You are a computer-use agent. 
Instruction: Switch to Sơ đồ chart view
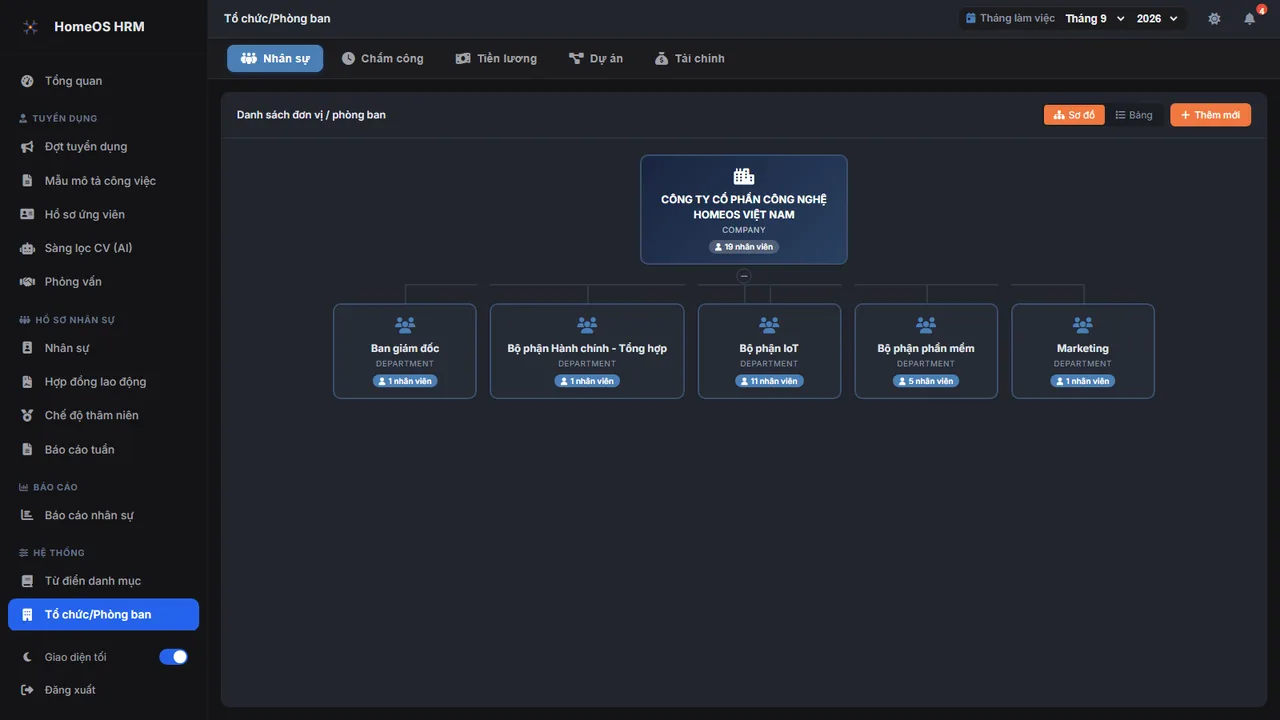coord(1074,115)
